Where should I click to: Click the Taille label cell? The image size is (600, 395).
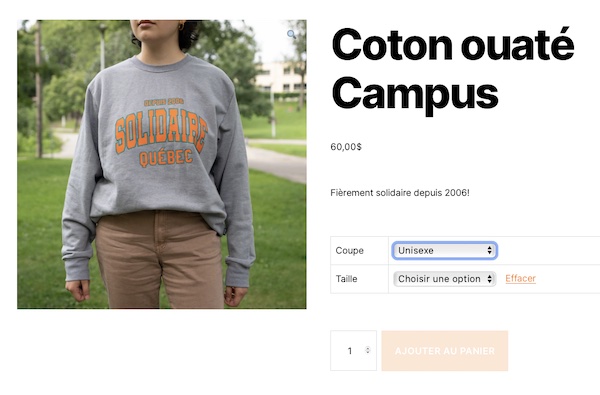359,279
